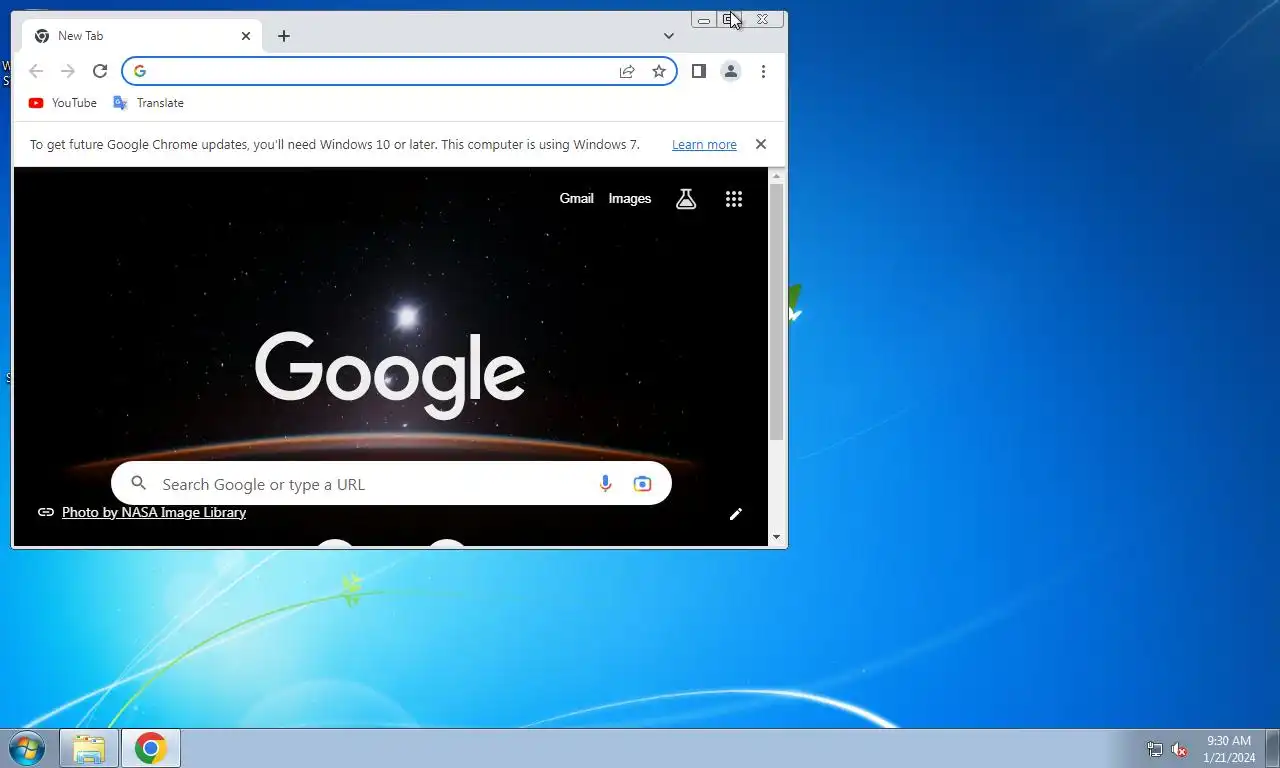The height and width of the screenshot is (768, 1280).
Task: Click the Show desktop button
Action: (1272, 748)
